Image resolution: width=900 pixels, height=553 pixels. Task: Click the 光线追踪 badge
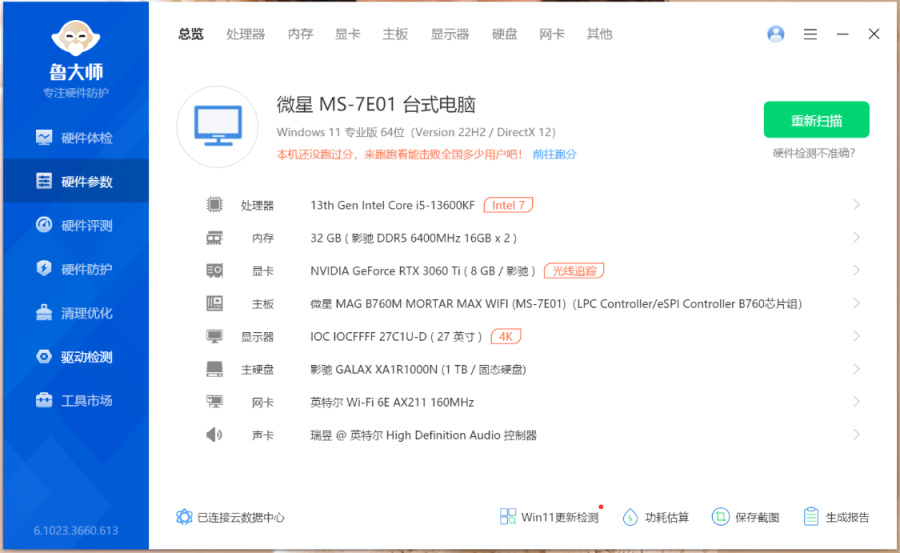click(x=574, y=270)
